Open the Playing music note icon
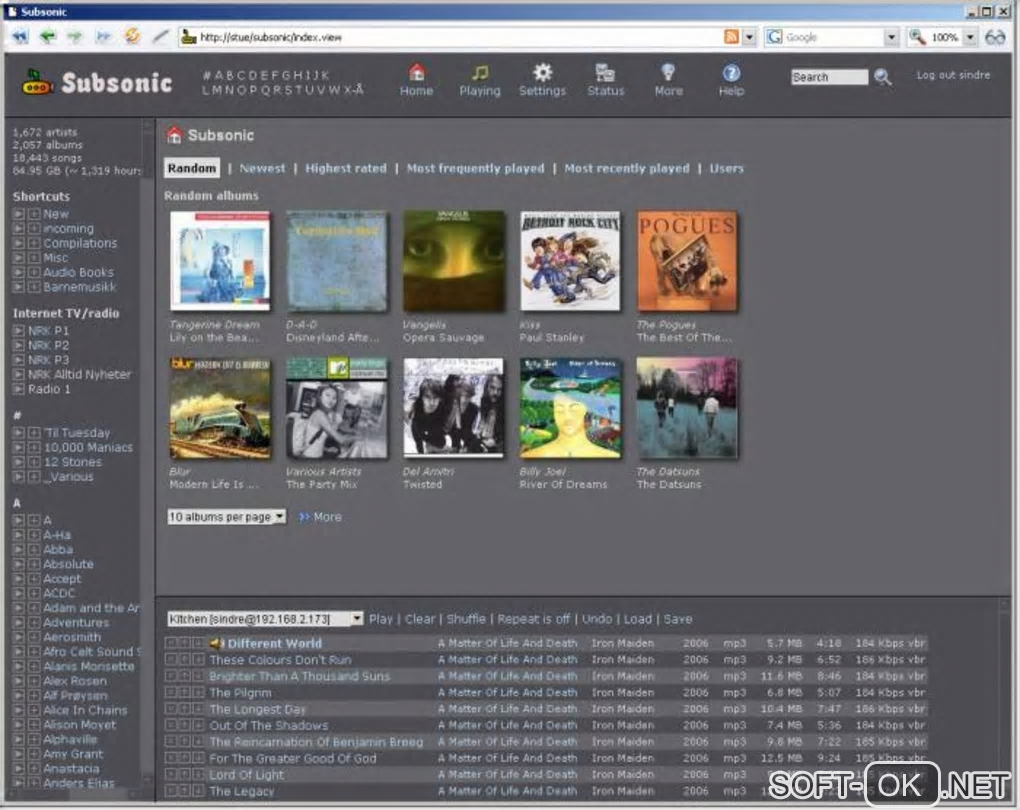The image size is (1020, 810). pyautogui.click(x=480, y=72)
